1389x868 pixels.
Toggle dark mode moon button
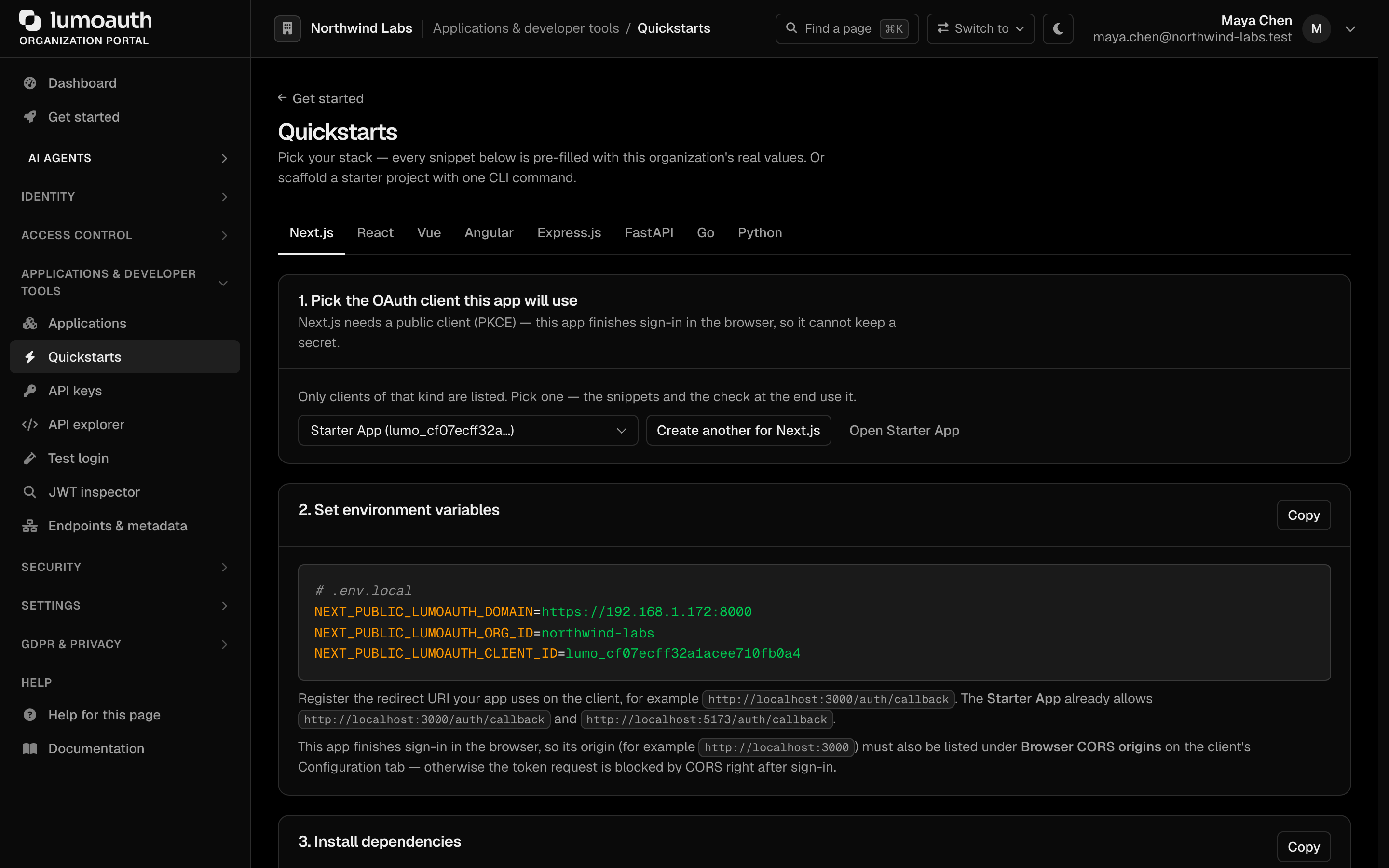click(1058, 29)
